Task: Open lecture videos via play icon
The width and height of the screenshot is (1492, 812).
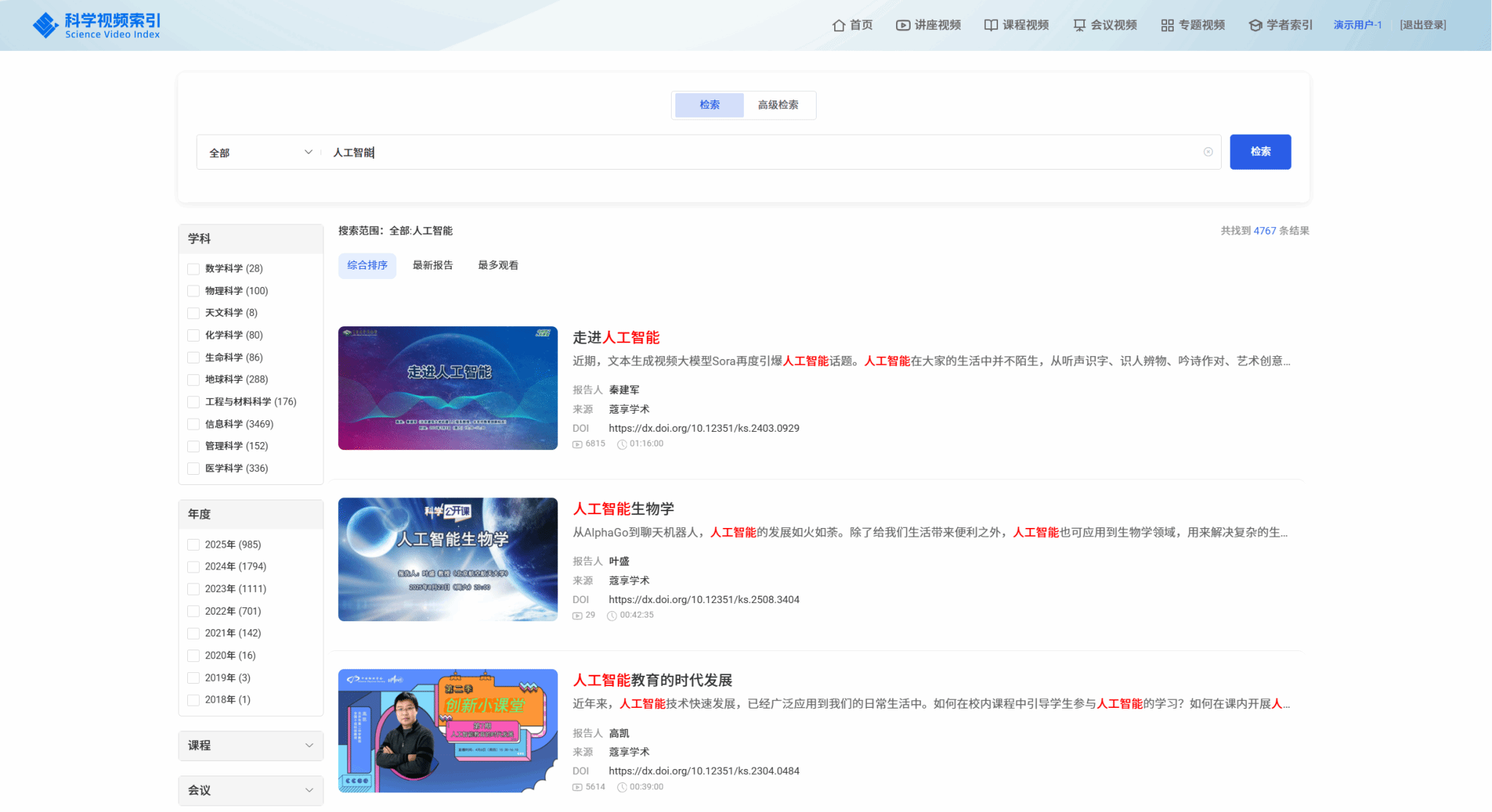Action: (x=903, y=25)
